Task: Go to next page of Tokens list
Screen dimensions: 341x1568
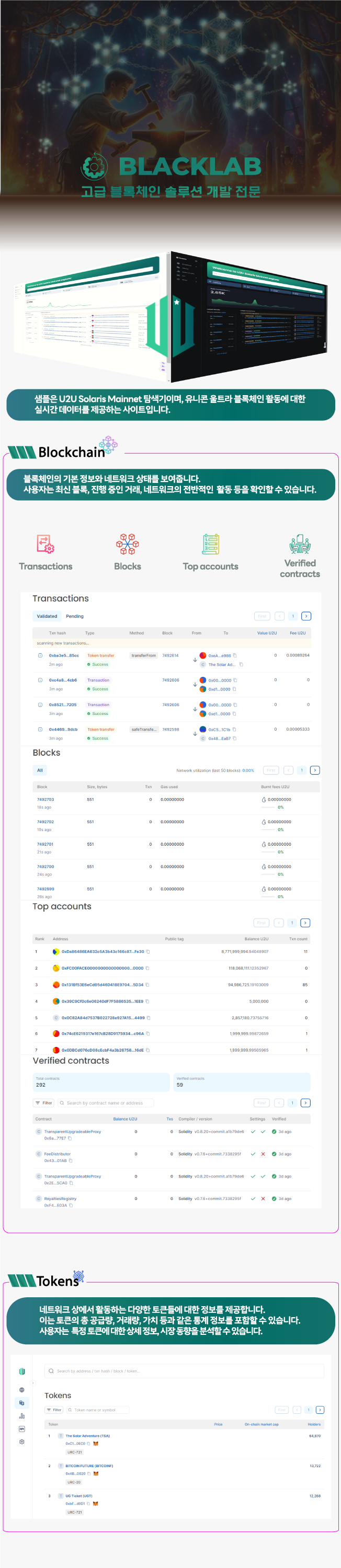Action: (x=320, y=1410)
